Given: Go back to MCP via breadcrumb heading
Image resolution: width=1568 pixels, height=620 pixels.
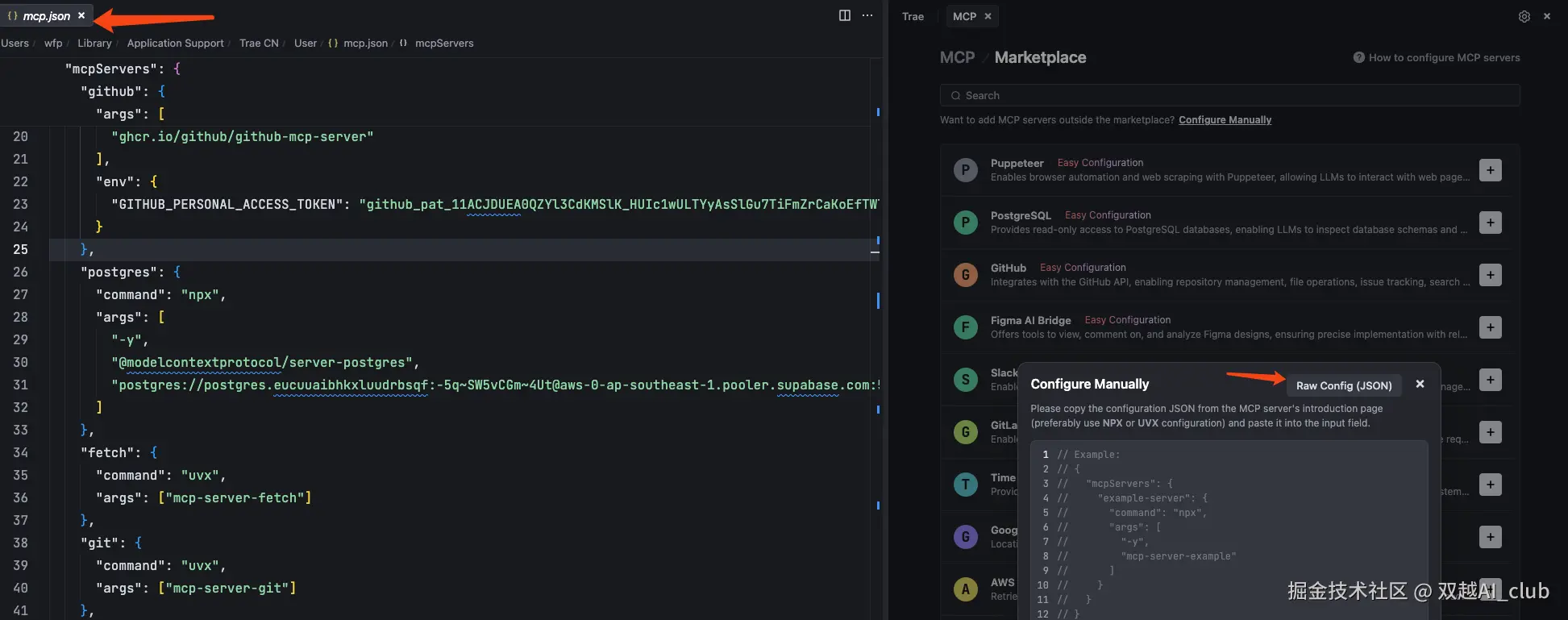Looking at the screenshot, I should [957, 57].
